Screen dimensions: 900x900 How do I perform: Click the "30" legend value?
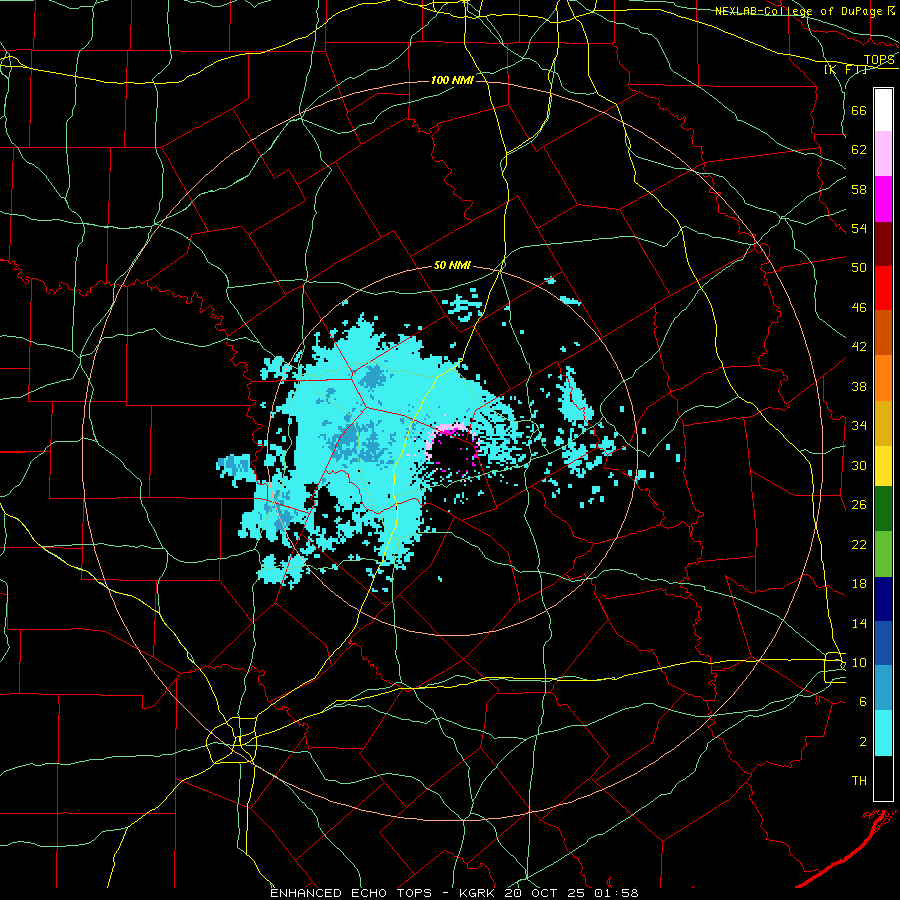click(x=859, y=465)
